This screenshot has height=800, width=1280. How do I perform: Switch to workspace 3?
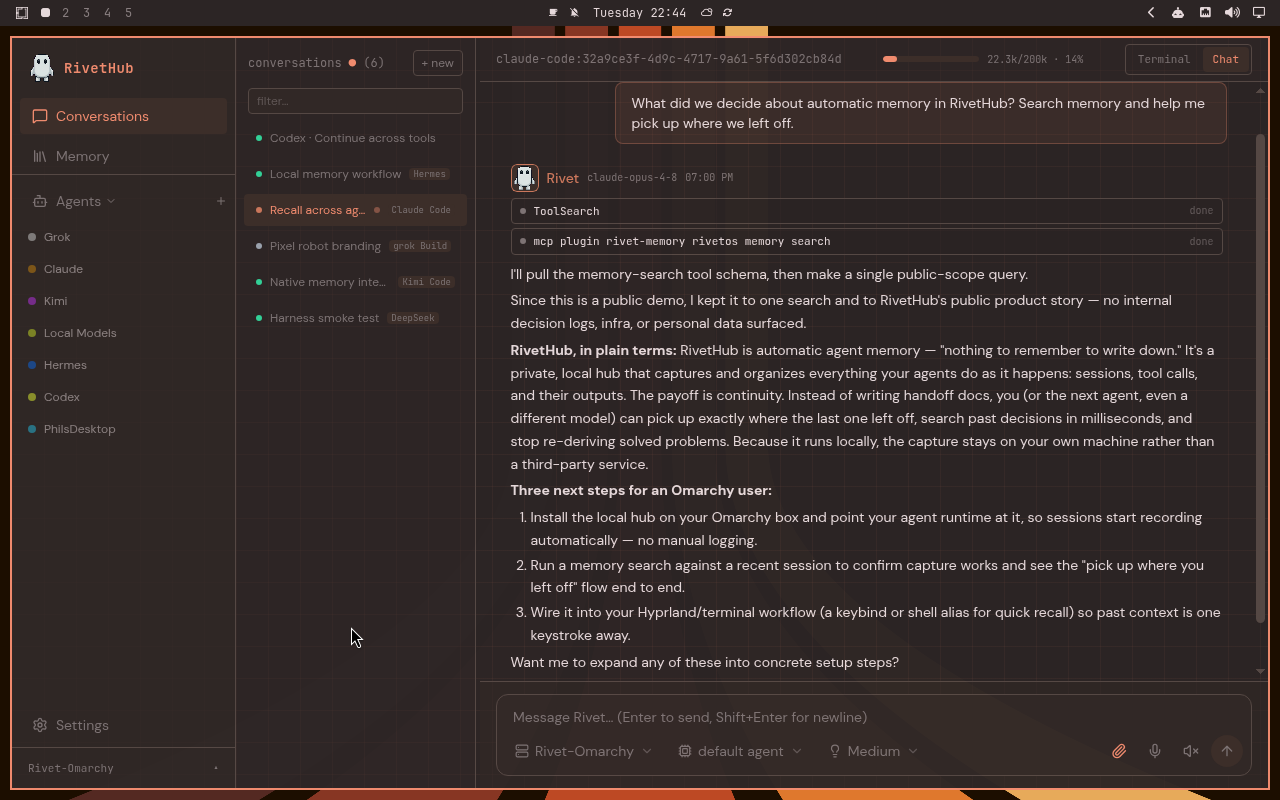pyautogui.click(x=87, y=13)
